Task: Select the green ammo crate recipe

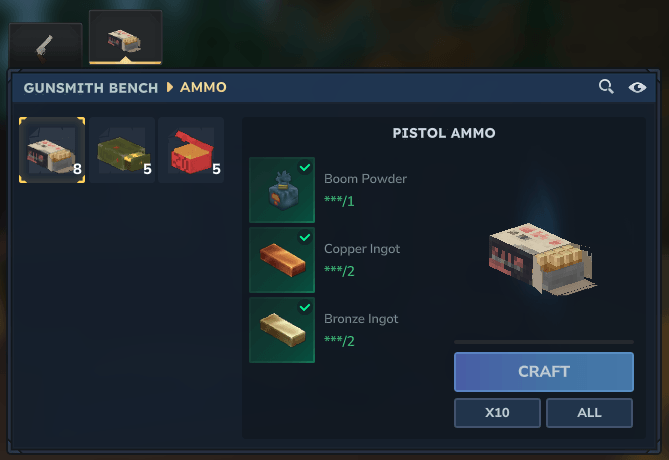Action: tap(122, 150)
